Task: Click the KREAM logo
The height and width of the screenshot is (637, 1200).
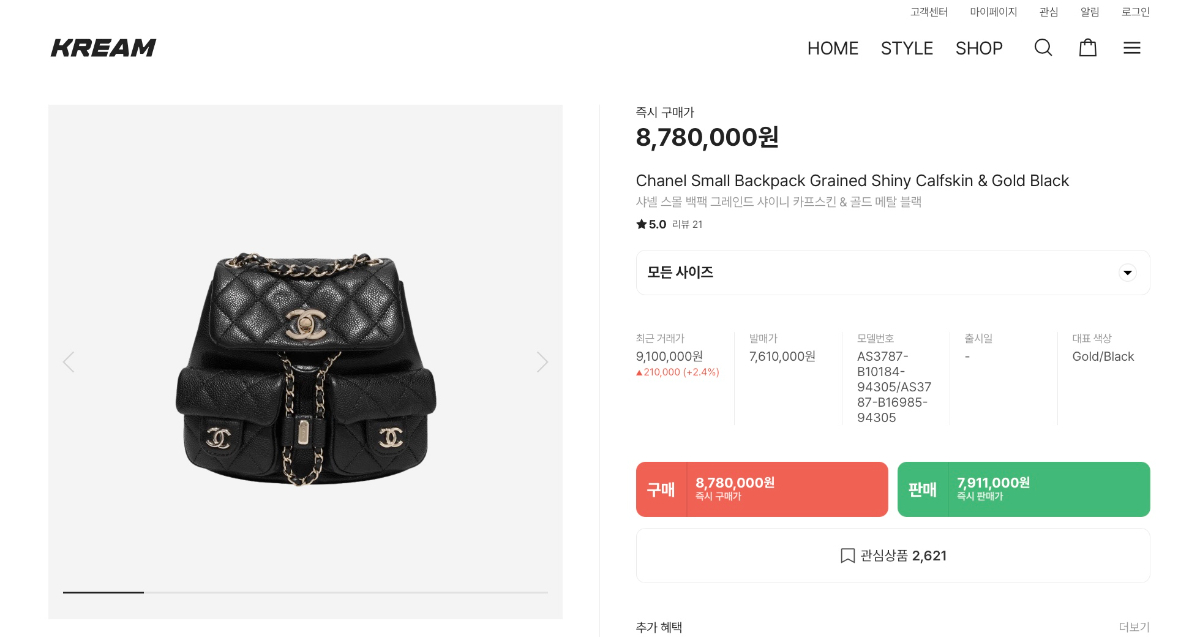Action: coord(104,48)
